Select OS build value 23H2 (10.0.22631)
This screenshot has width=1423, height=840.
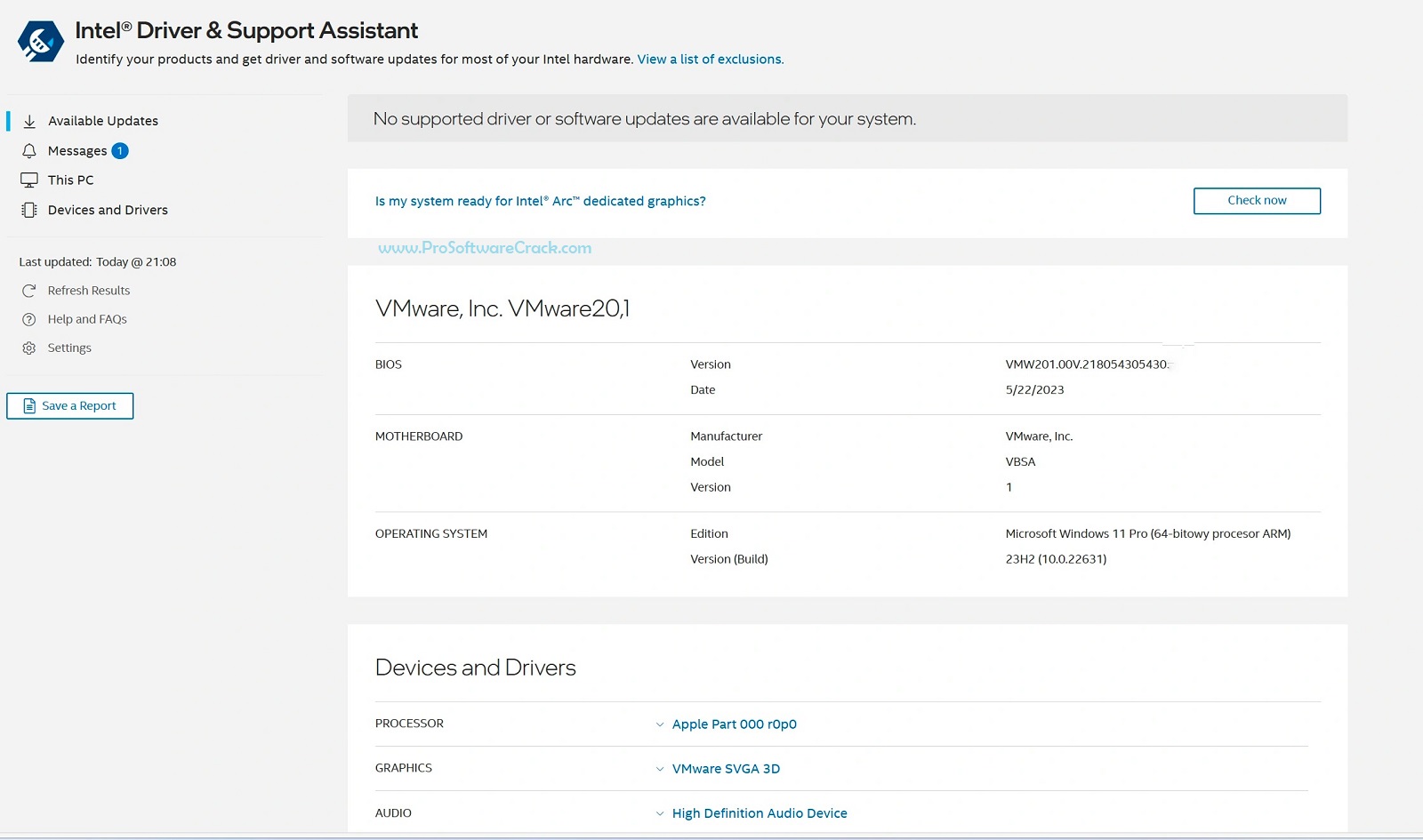[1056, 560]
